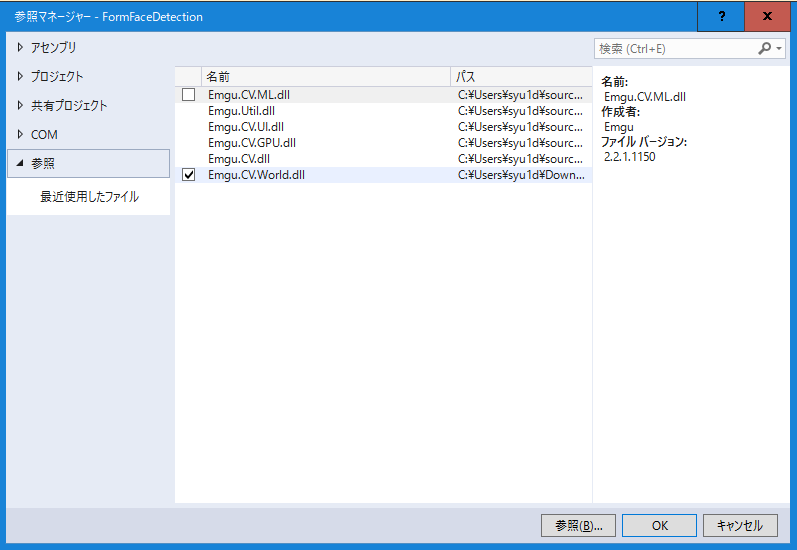
Task: Select the Emgu.CV.World.dll name
Action: point(256,175)
